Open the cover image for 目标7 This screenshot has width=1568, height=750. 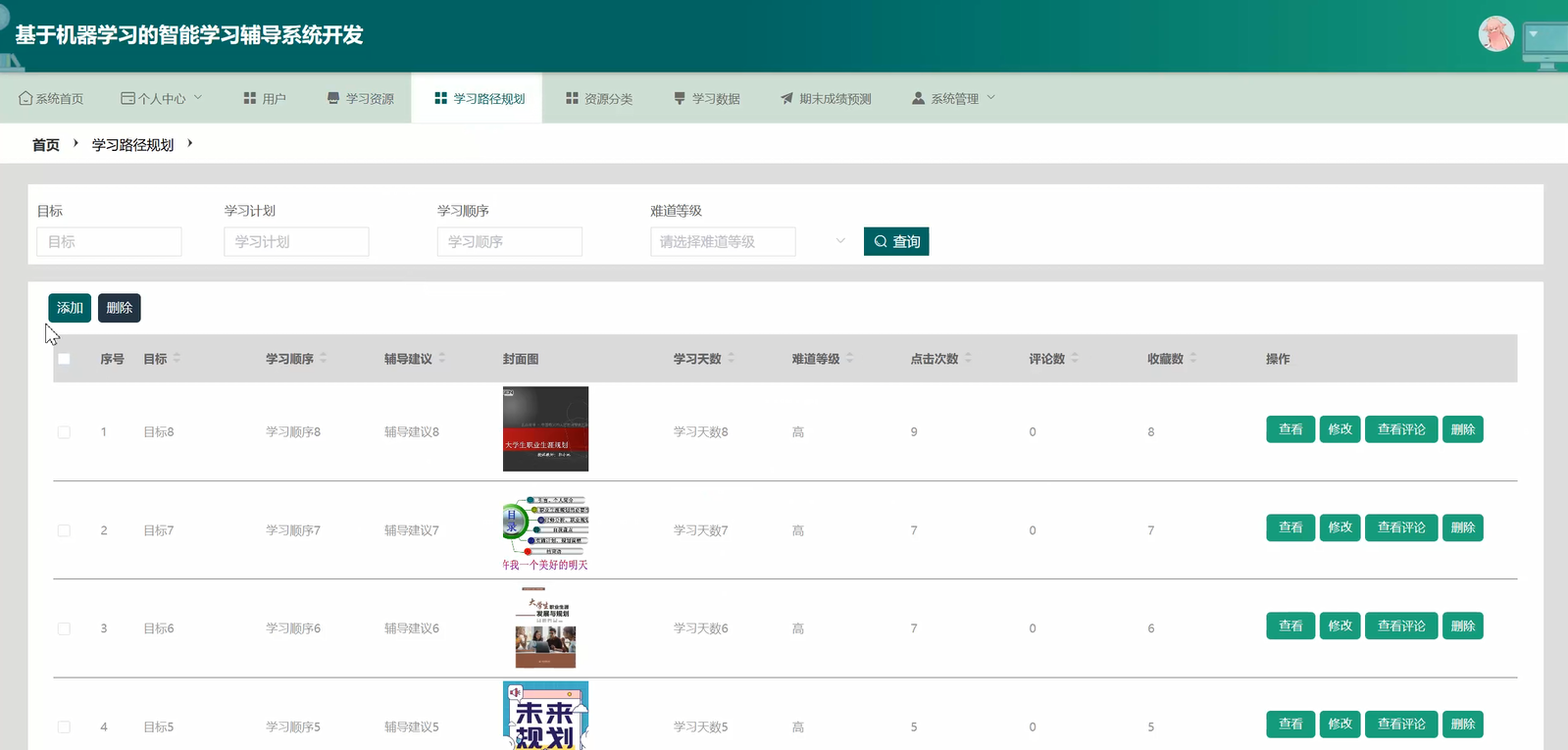click(545, 533)
